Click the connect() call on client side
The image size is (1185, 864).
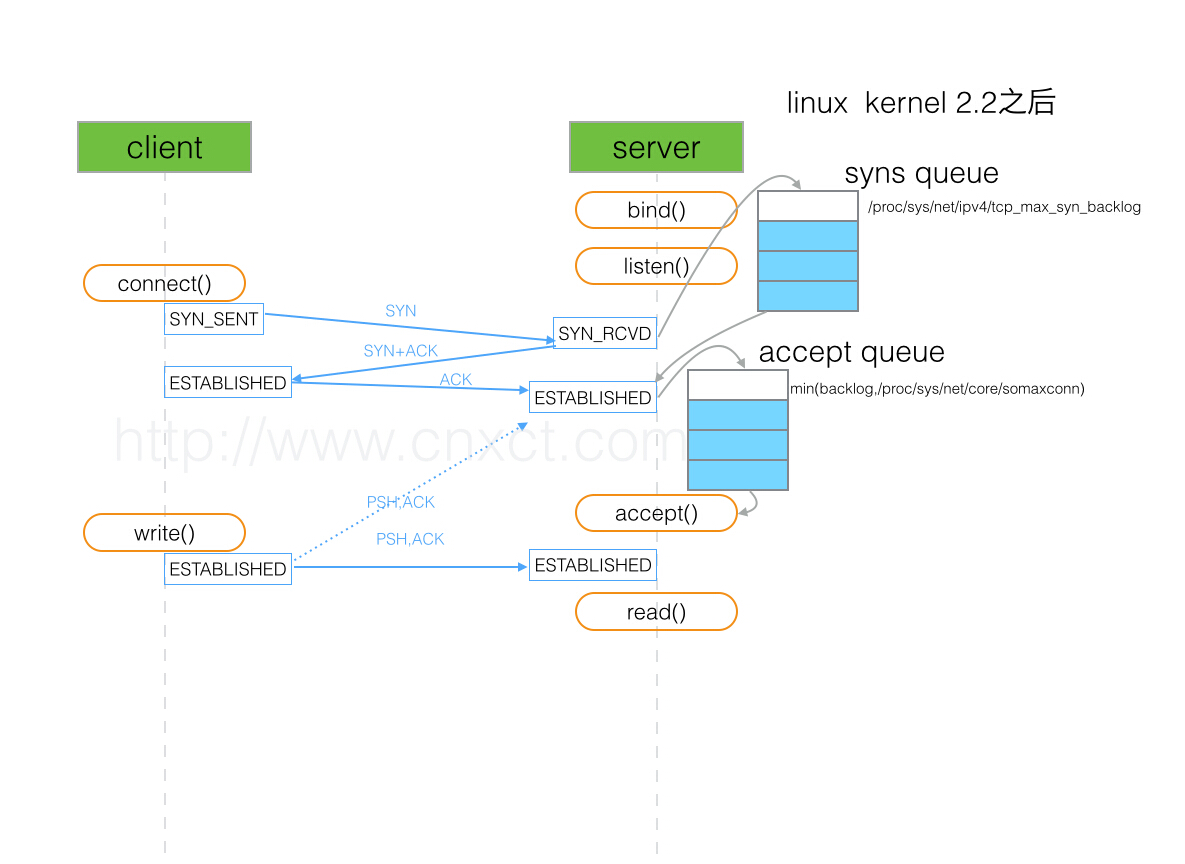[x=164, y=283]
